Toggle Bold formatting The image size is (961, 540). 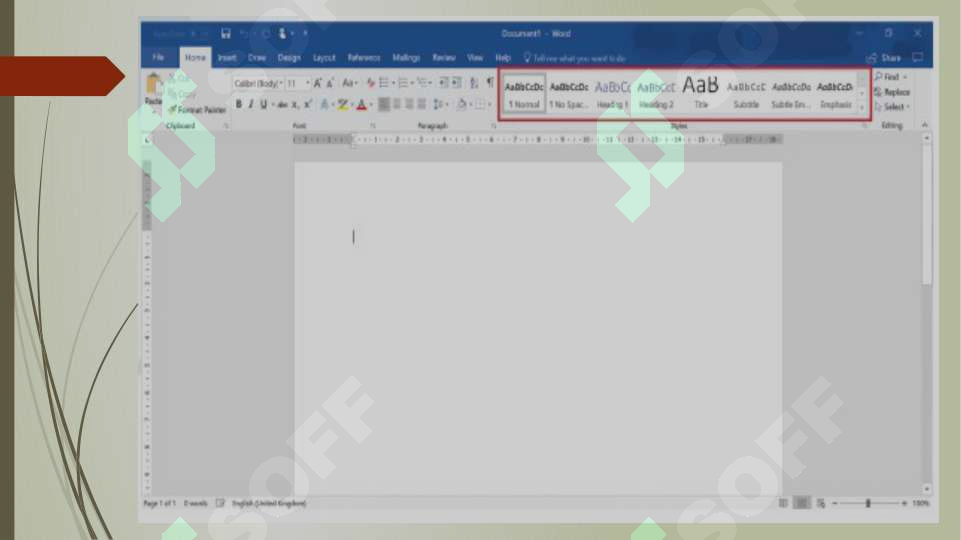coord(238,105)
